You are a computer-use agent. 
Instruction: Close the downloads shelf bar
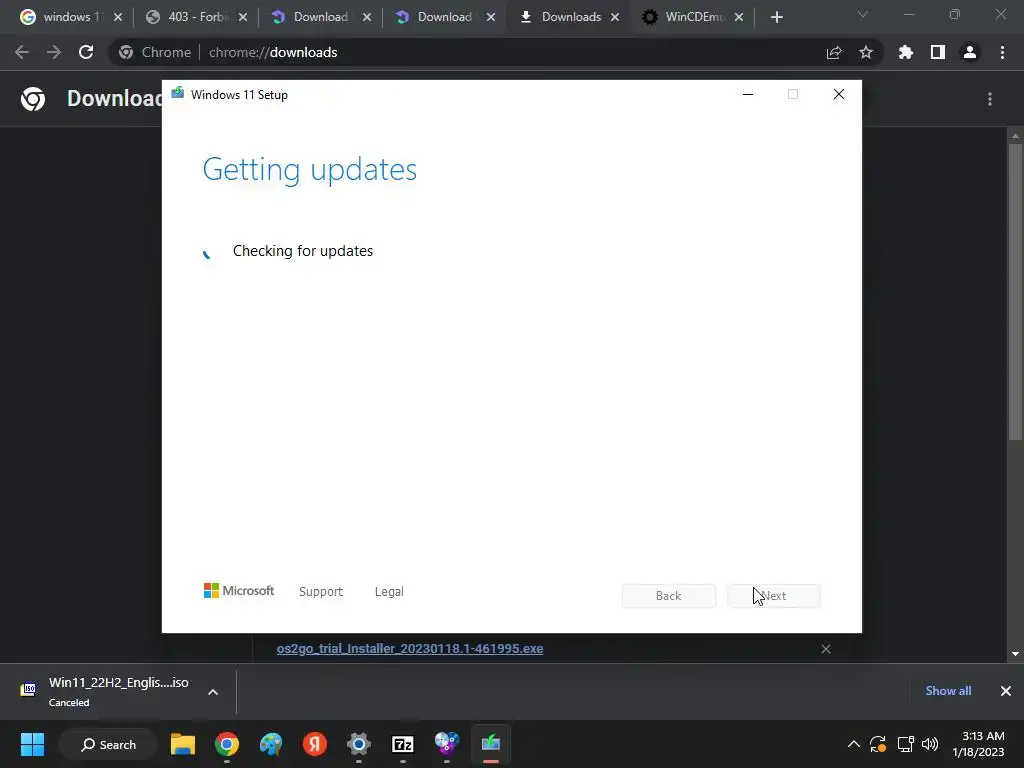click(1006, 691)
